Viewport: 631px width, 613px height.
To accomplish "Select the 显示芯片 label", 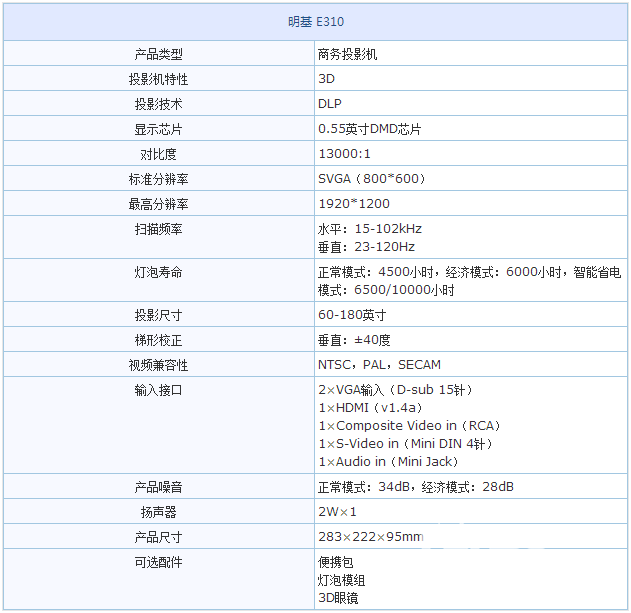I will [x=159, y=129].
